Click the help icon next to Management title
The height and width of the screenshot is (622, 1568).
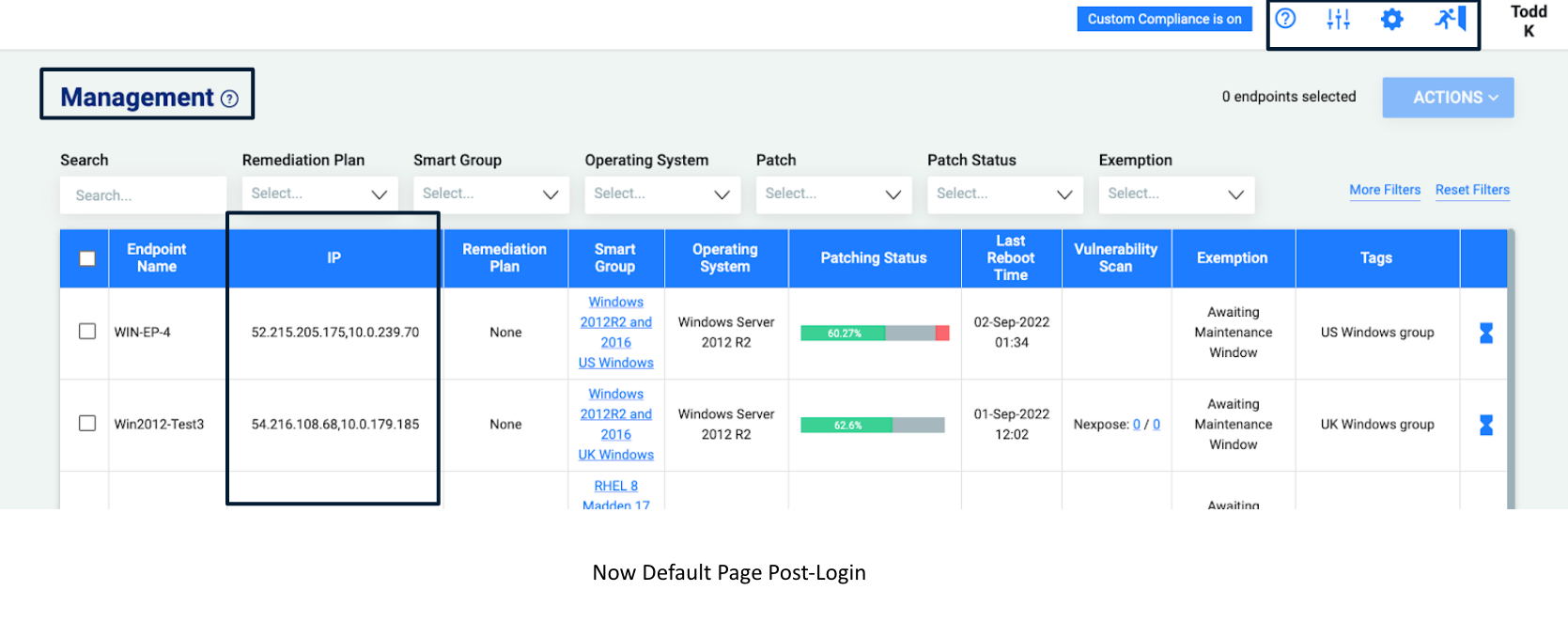pyautogui.click(x=229, y=99)
